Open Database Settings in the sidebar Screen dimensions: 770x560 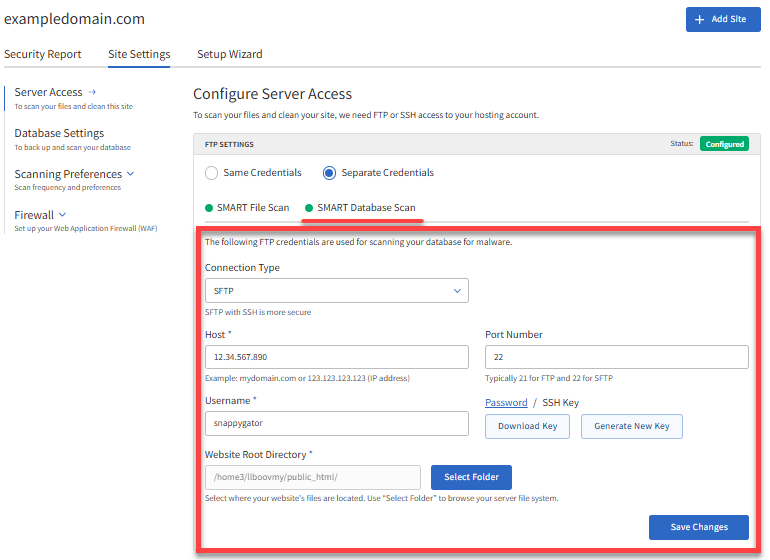[x=59, y=133]
